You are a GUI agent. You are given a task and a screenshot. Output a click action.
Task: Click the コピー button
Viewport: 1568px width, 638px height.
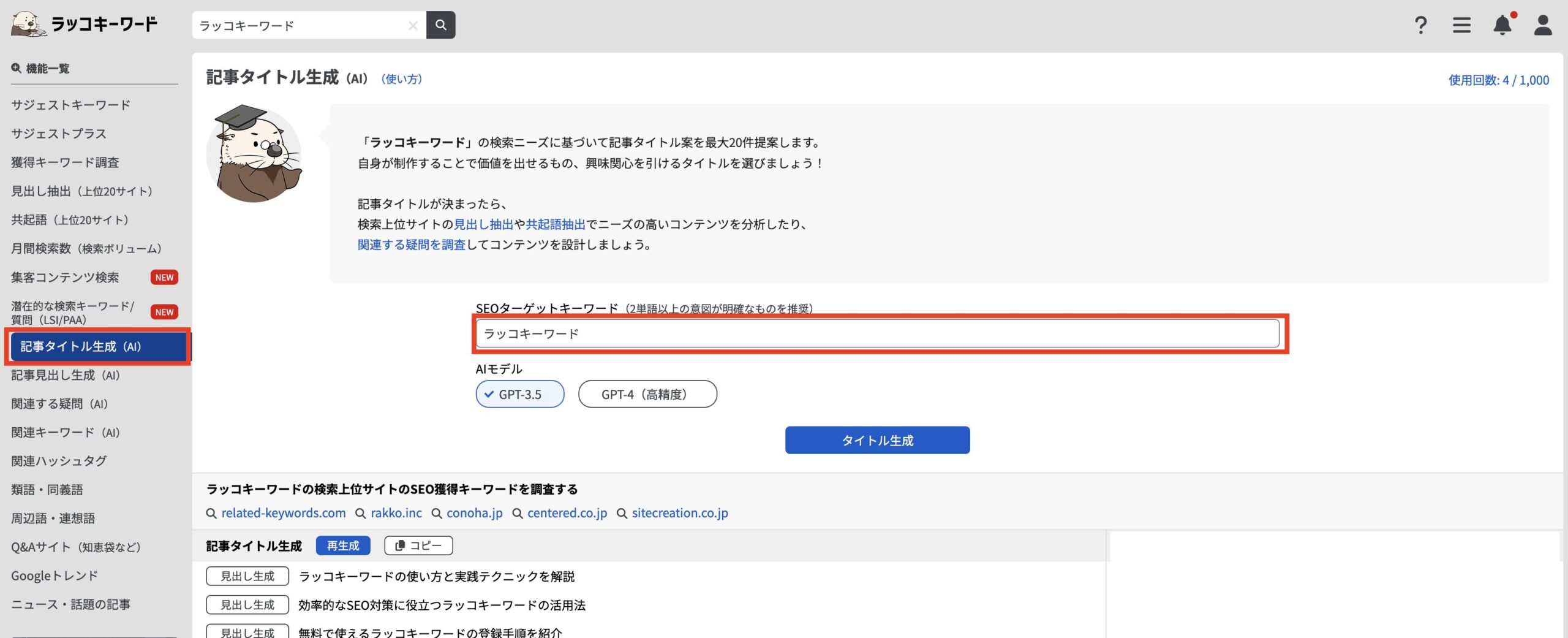click(x=418, y=545)
